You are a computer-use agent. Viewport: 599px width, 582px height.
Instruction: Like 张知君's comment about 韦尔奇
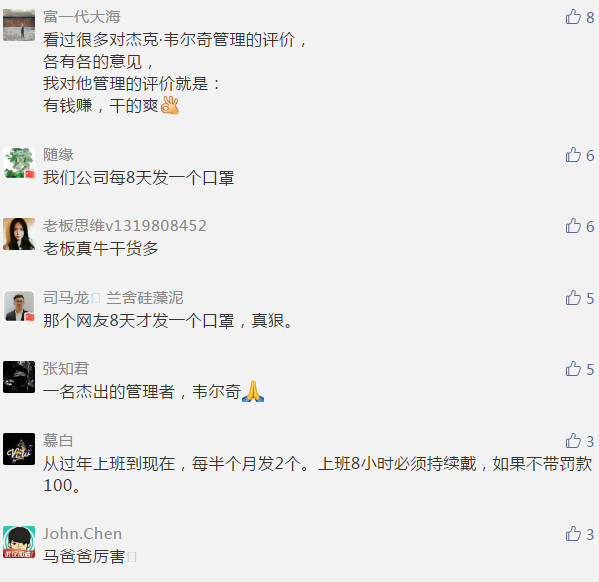tap(573, 369)
